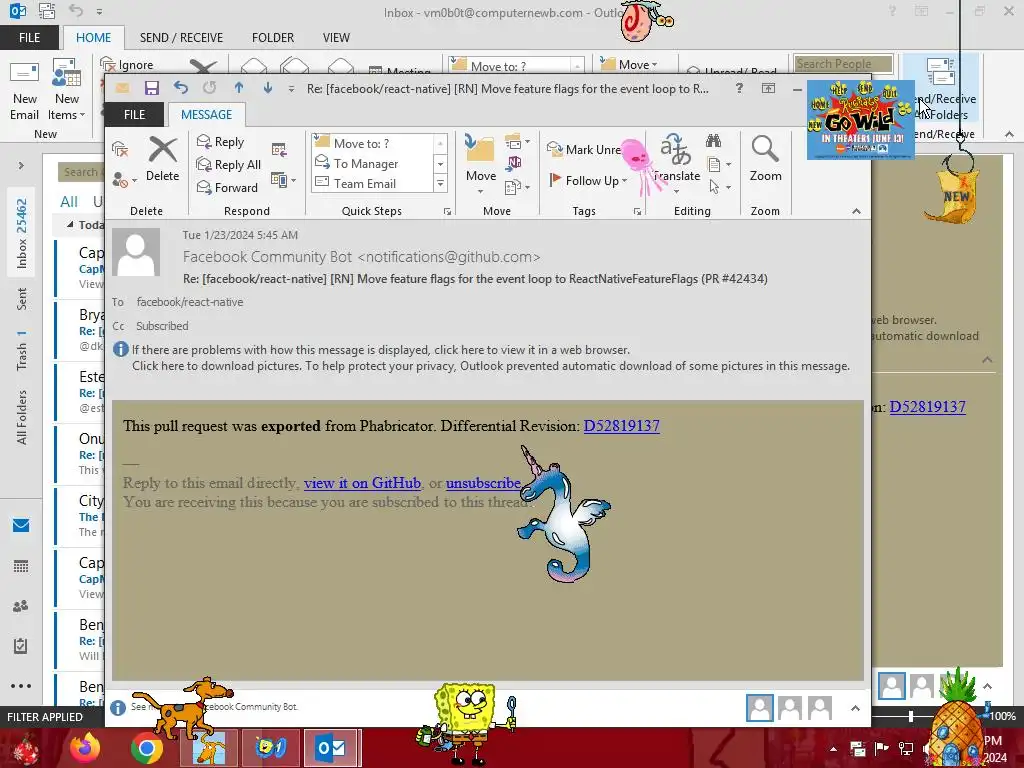1024x768 pixels.
Task: Move the Quick Steps list down one row
Action: [x=440, y=164]
